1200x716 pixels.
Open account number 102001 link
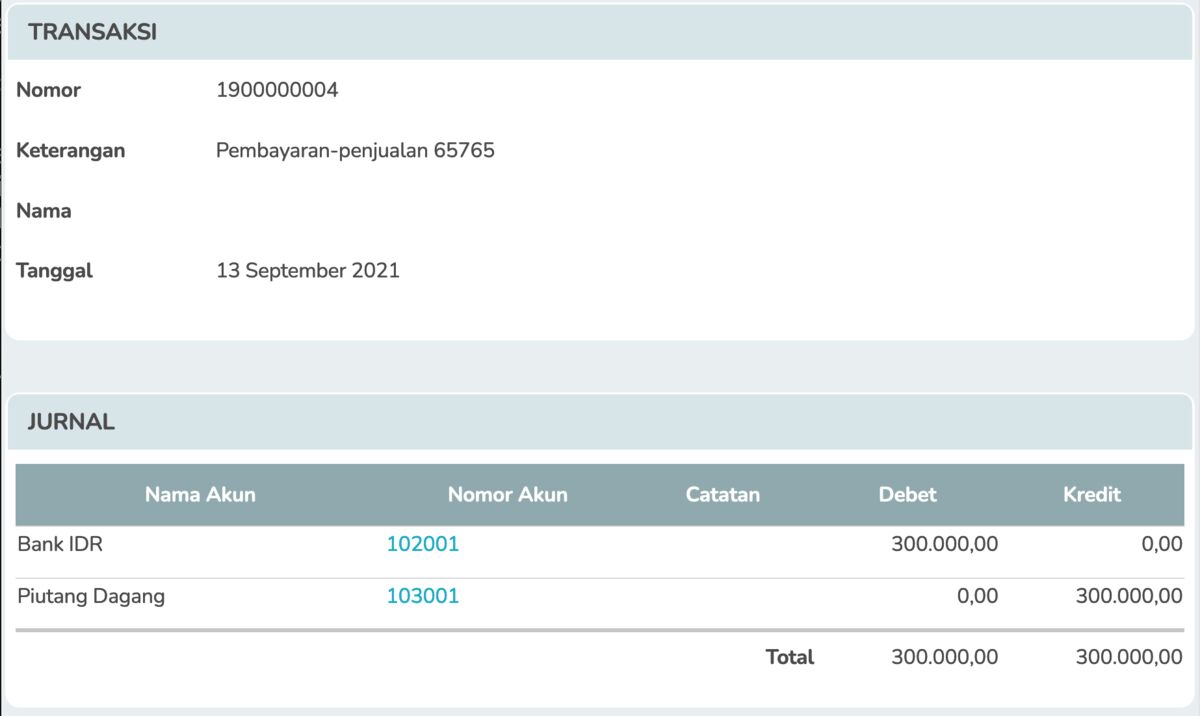coord(422,545)
